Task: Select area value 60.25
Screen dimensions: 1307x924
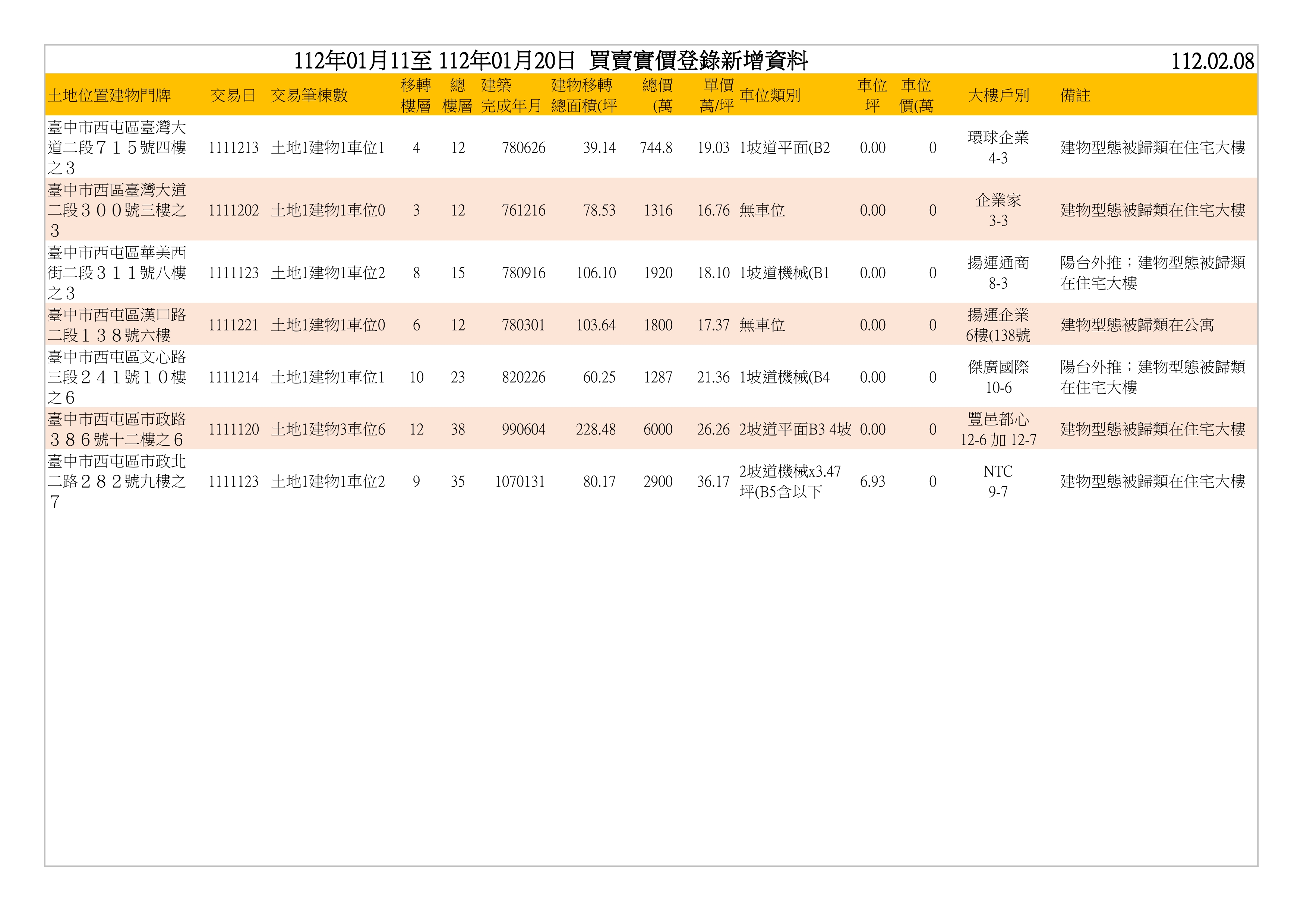Action: coord(599,377)
